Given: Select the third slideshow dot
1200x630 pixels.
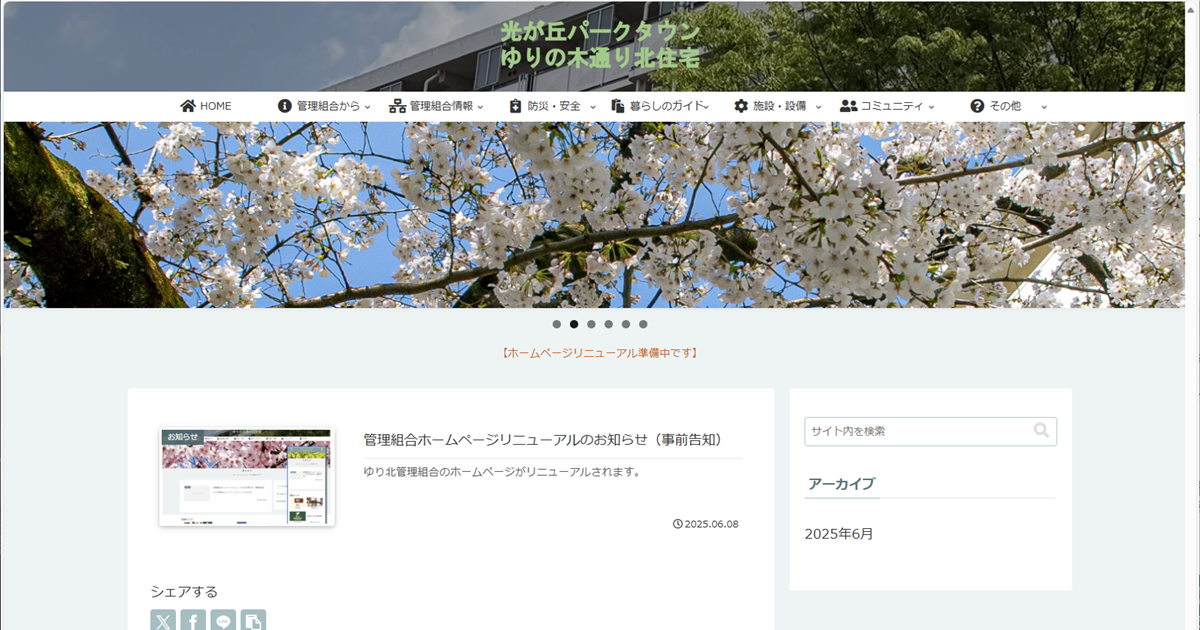Looking at the screenshot, I should pos(591,324).
